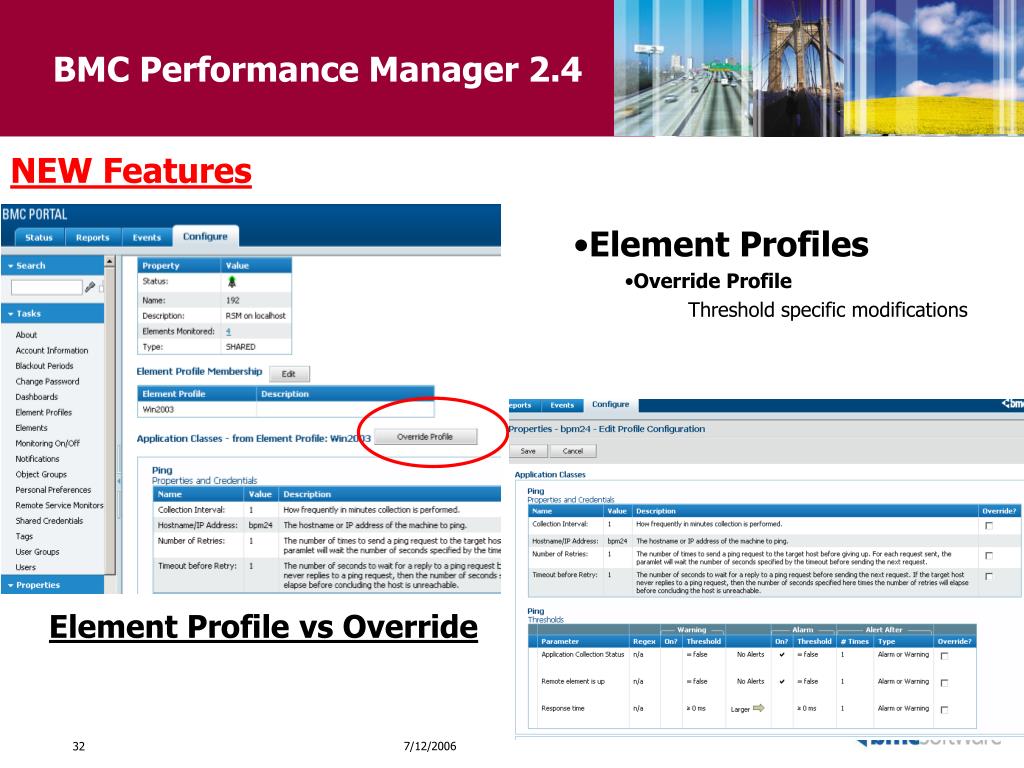Click the pencil icon beside the search box

coord(90,287)
